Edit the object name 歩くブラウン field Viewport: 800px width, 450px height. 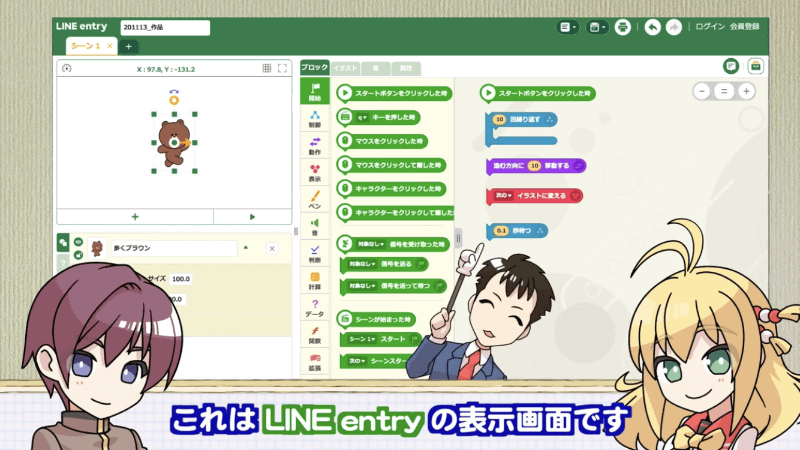(174, 248)
